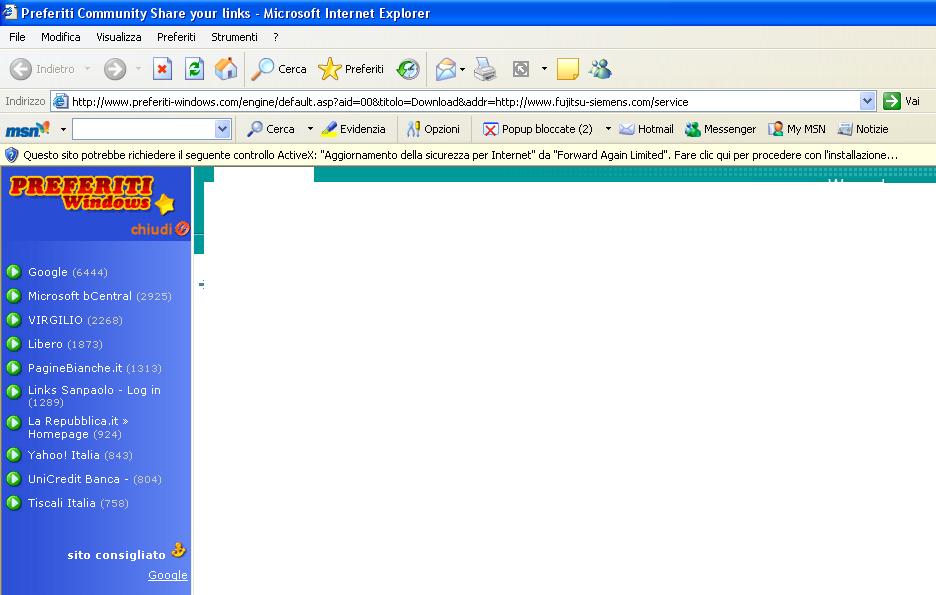Open the Modifica menu
The image size is (936, 595).
pyautogui.click(x=61, y=37)
